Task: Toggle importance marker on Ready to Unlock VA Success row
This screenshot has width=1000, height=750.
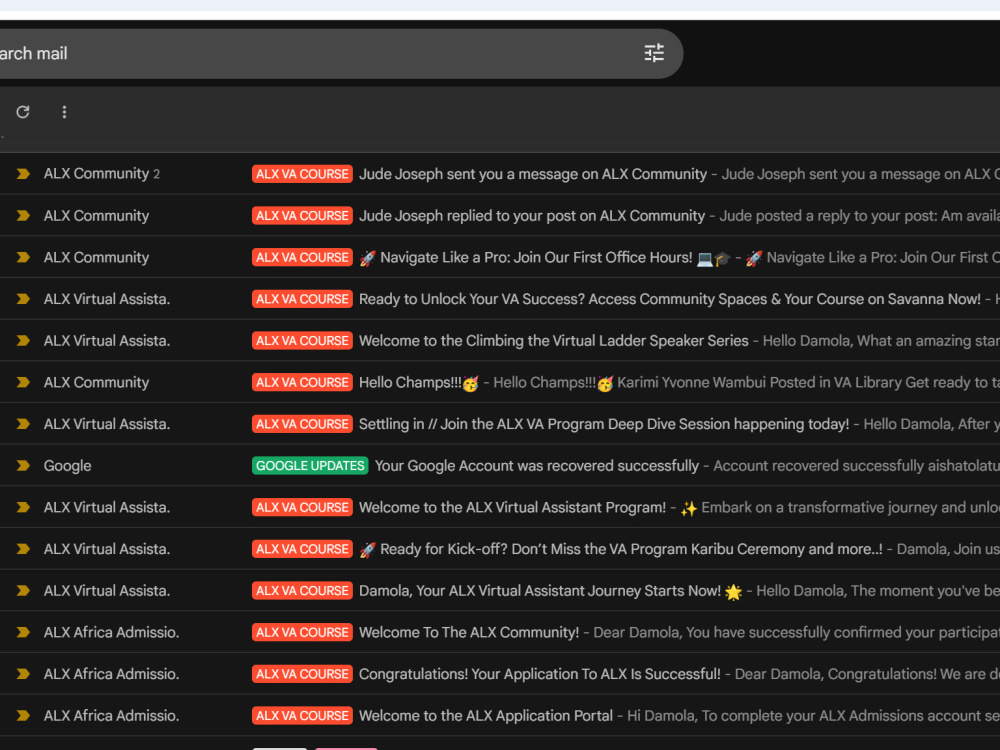Action: (x=24, y=298)
